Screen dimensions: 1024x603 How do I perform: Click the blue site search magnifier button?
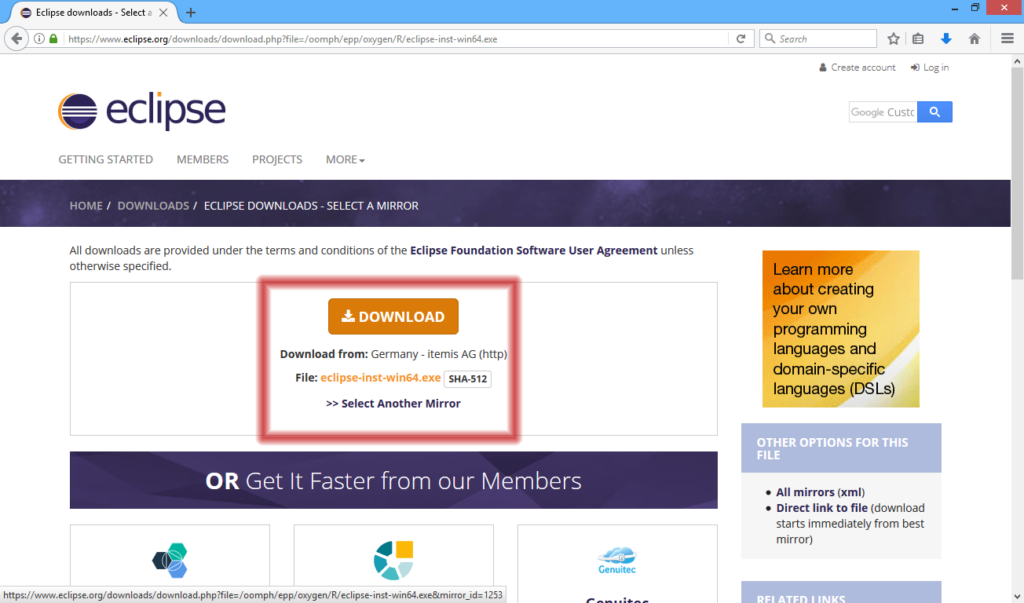pyautogui.click(x=935, y=112)
